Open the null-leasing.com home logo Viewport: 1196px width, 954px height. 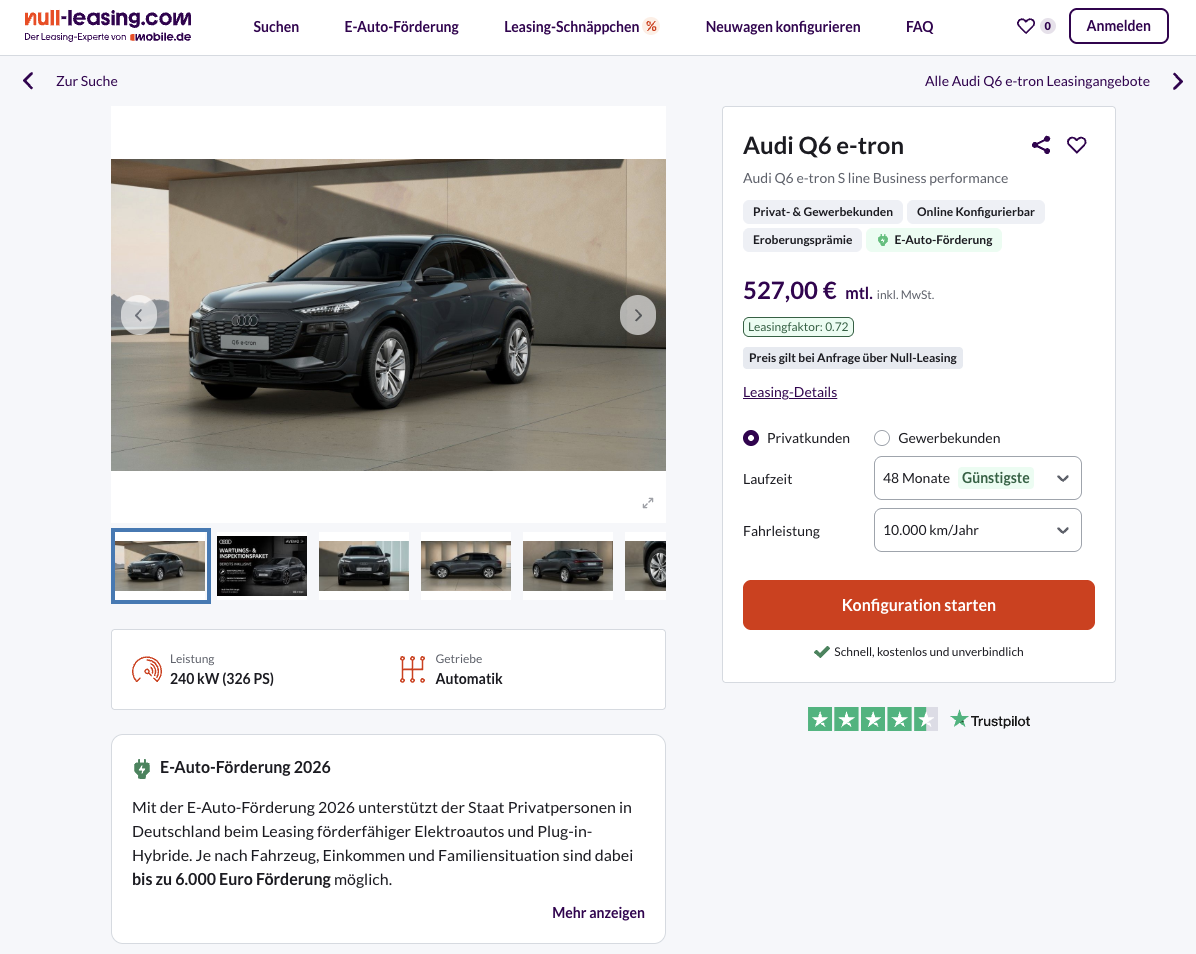point(108,26)
